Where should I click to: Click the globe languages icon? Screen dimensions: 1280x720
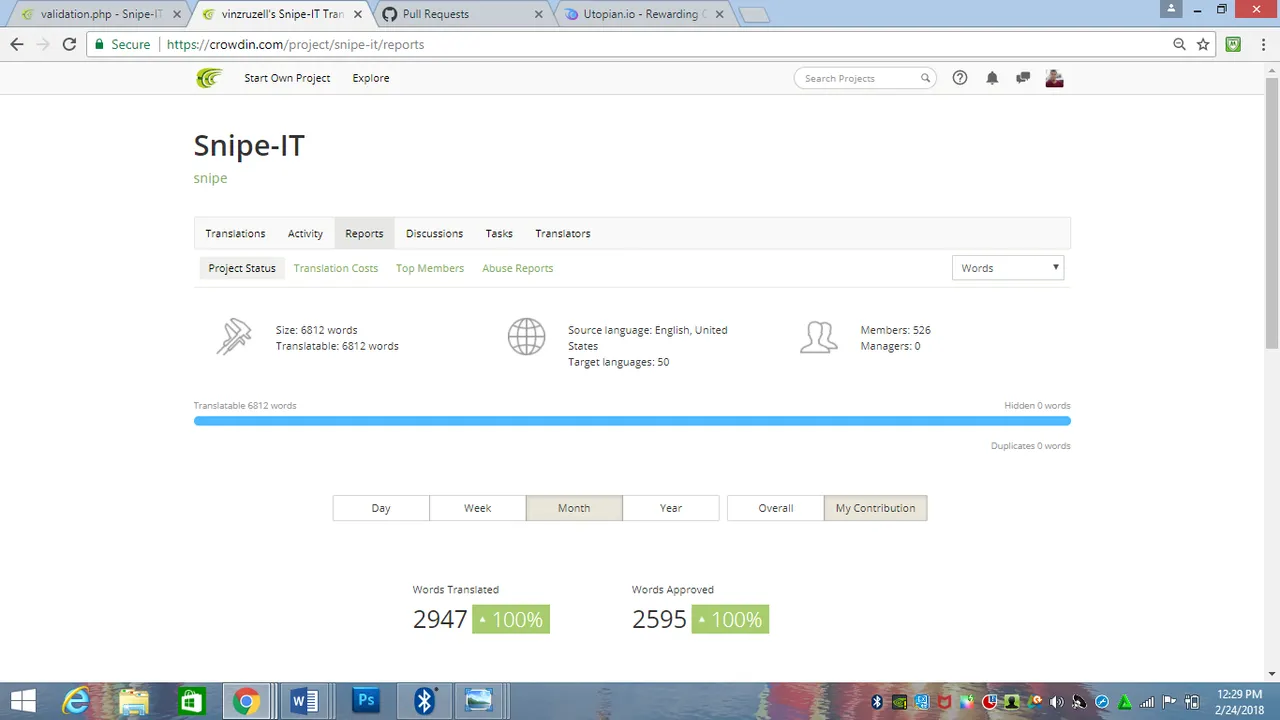click(526, 337)
